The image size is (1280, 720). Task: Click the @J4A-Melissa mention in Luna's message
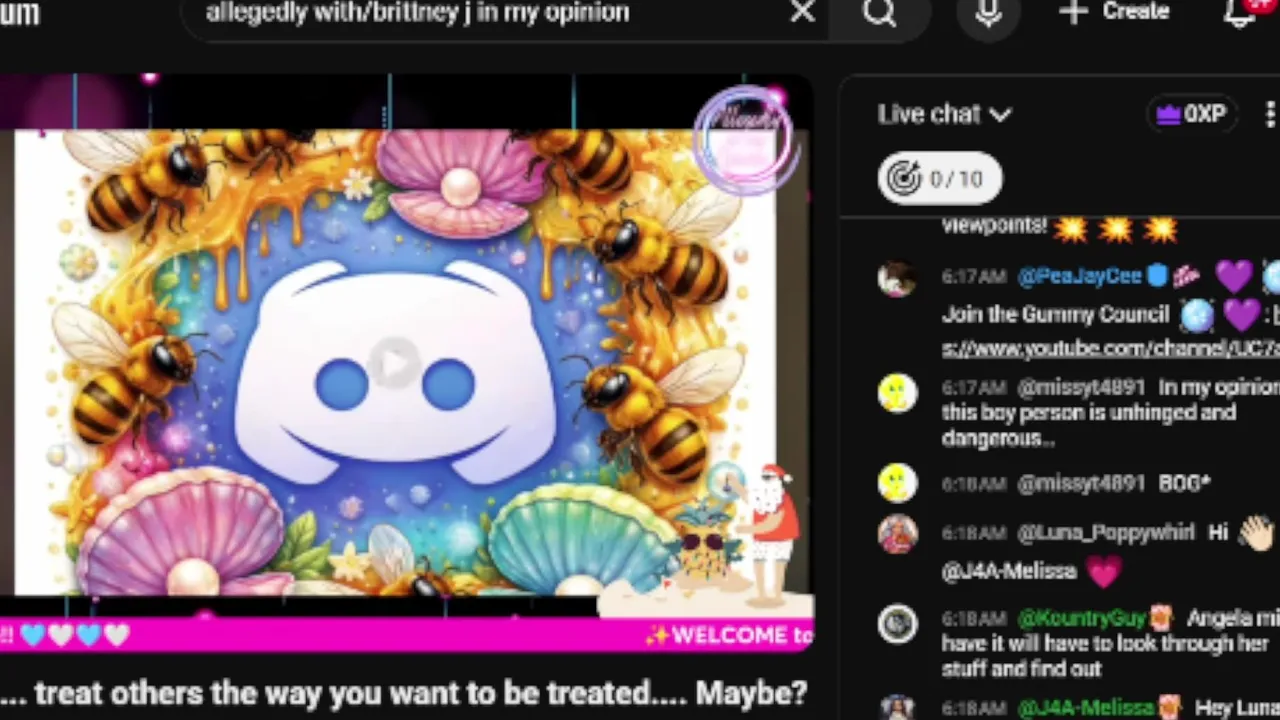[1009, 571]
